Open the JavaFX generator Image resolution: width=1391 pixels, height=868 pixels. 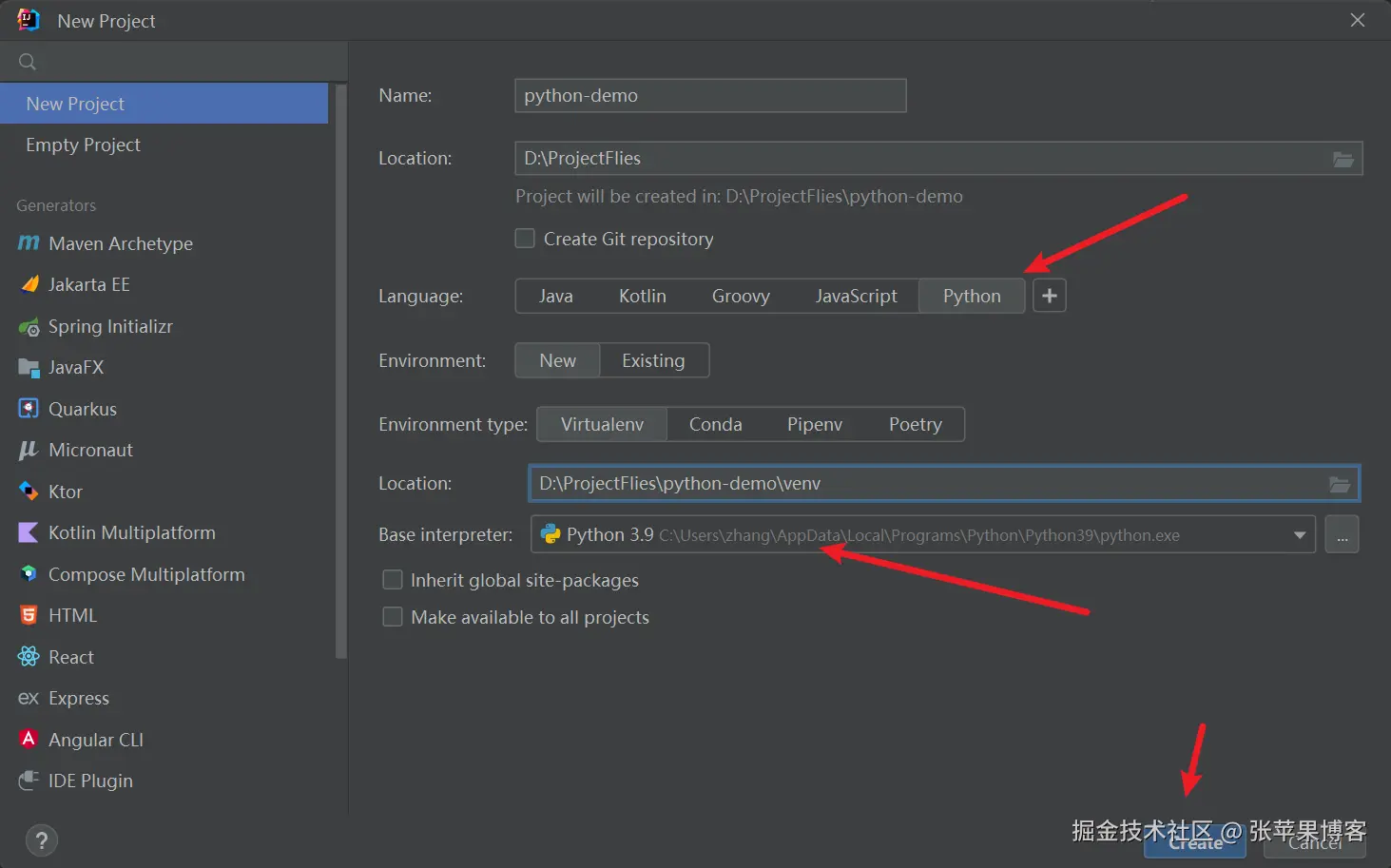click(164, 367)
